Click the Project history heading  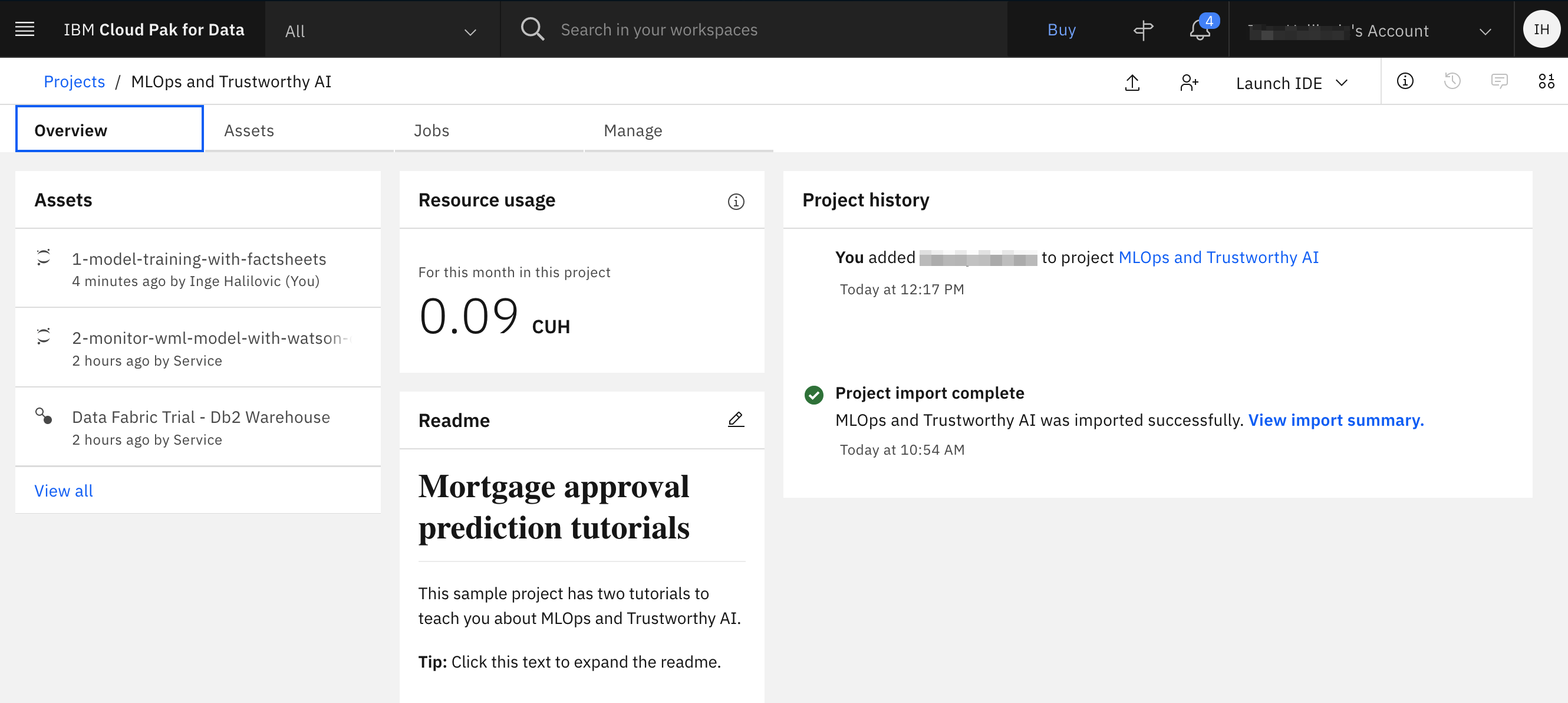(865, 200)
